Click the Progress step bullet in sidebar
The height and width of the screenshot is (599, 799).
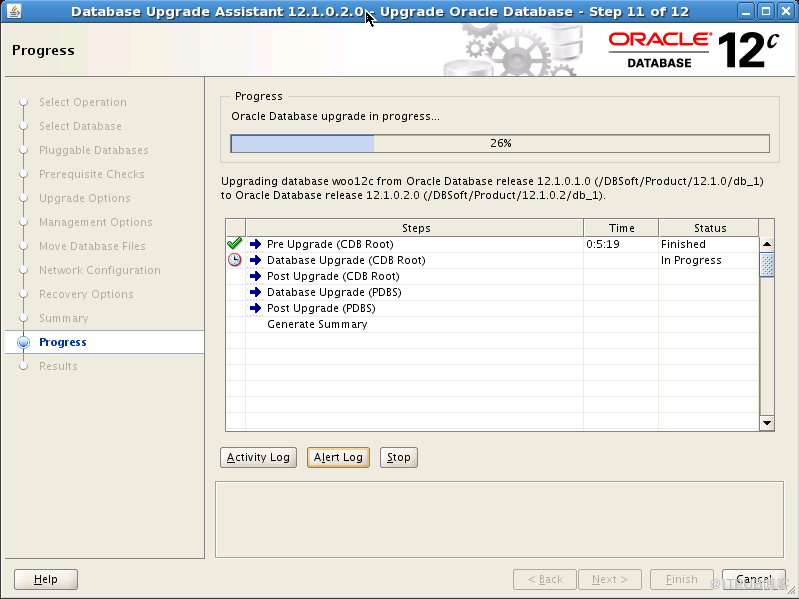23,342
